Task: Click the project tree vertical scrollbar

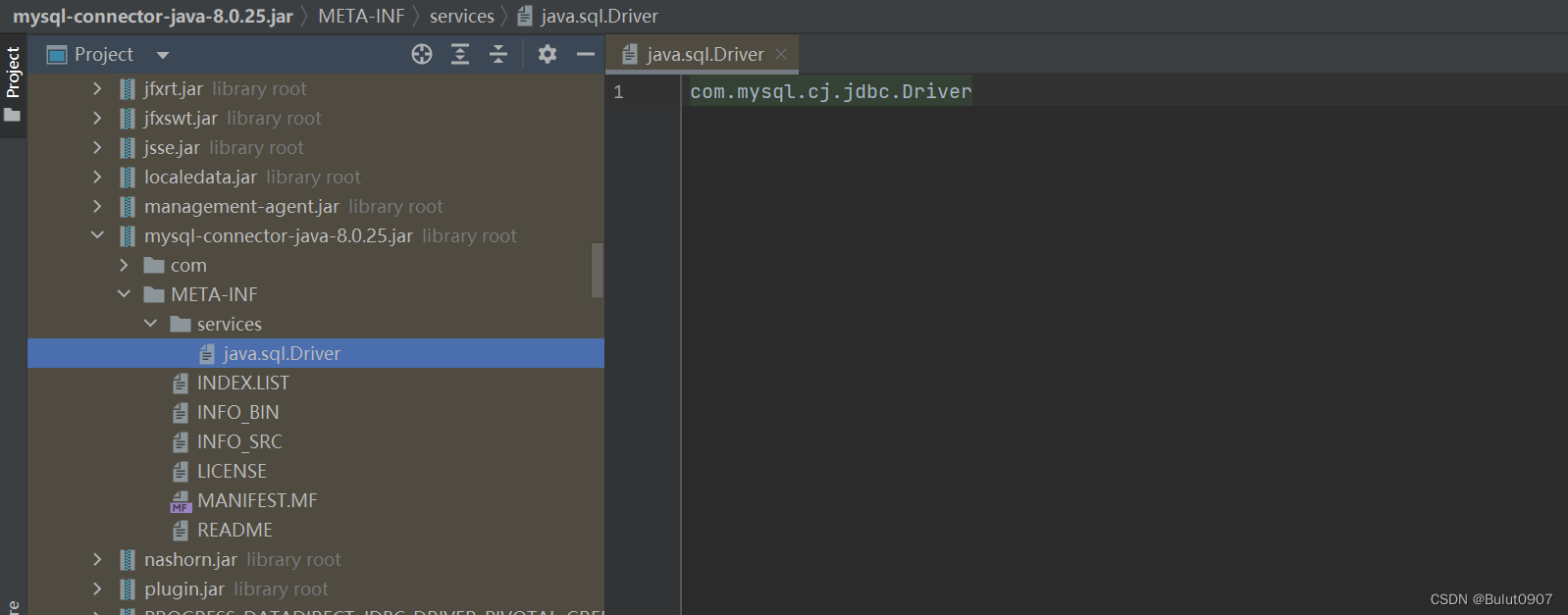Action: coord(597,270)
